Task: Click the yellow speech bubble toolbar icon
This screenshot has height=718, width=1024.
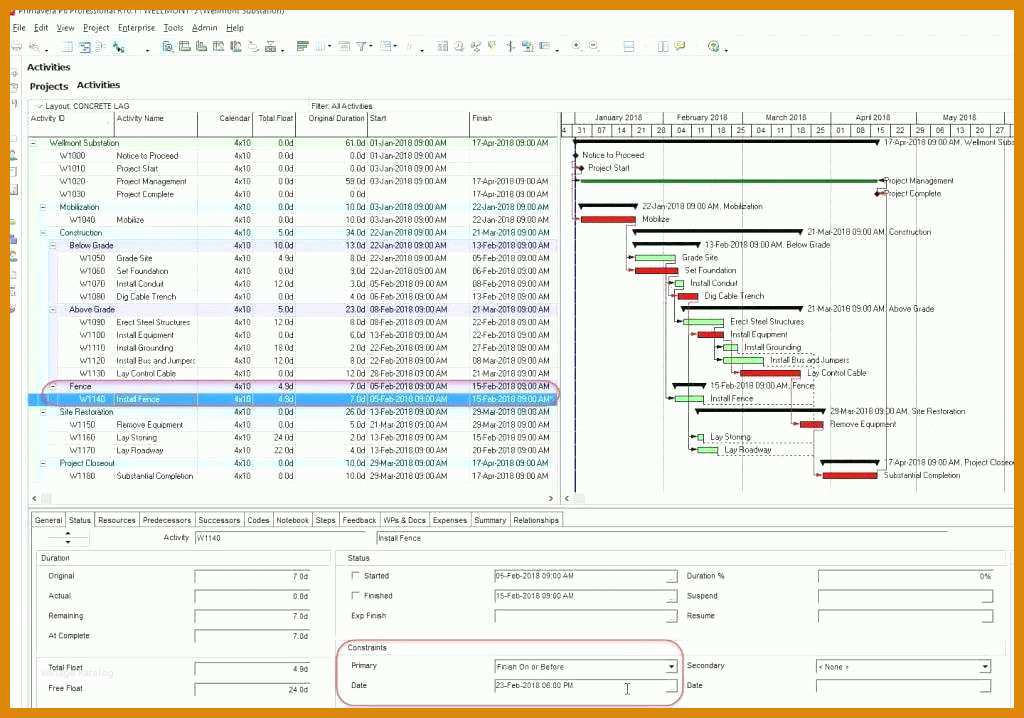Action: pos(680,46)
